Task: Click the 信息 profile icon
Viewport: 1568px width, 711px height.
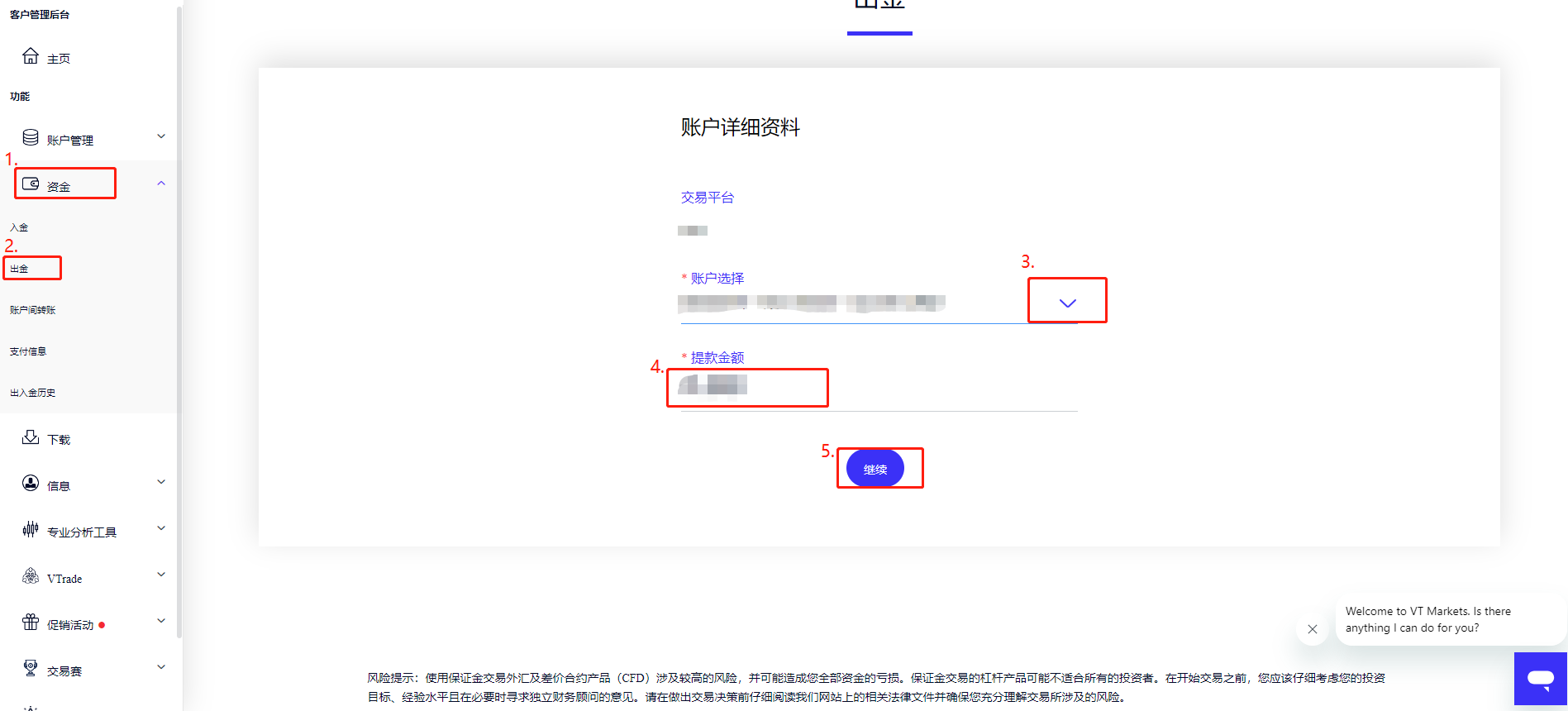Action: point(31,483)
